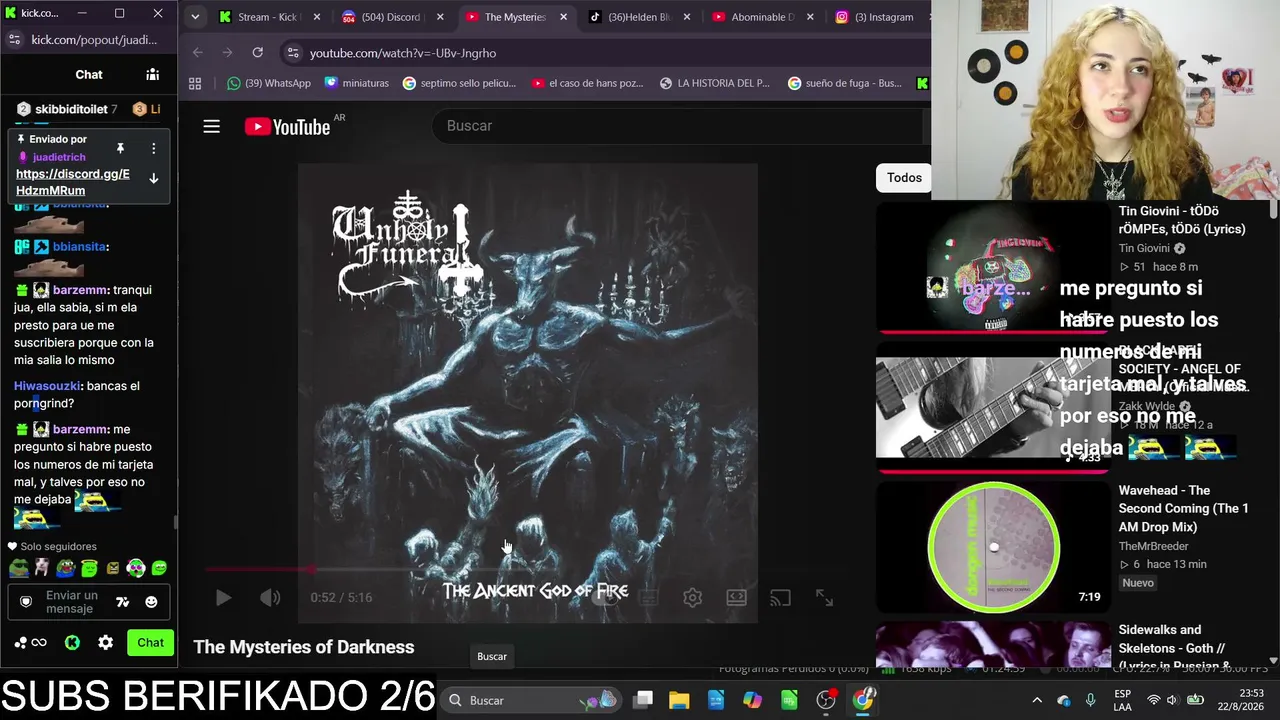This screenshot has width=1280, height=720.
Task: Open the (39) WhatsApp bookmark
Action: point(268,83)
